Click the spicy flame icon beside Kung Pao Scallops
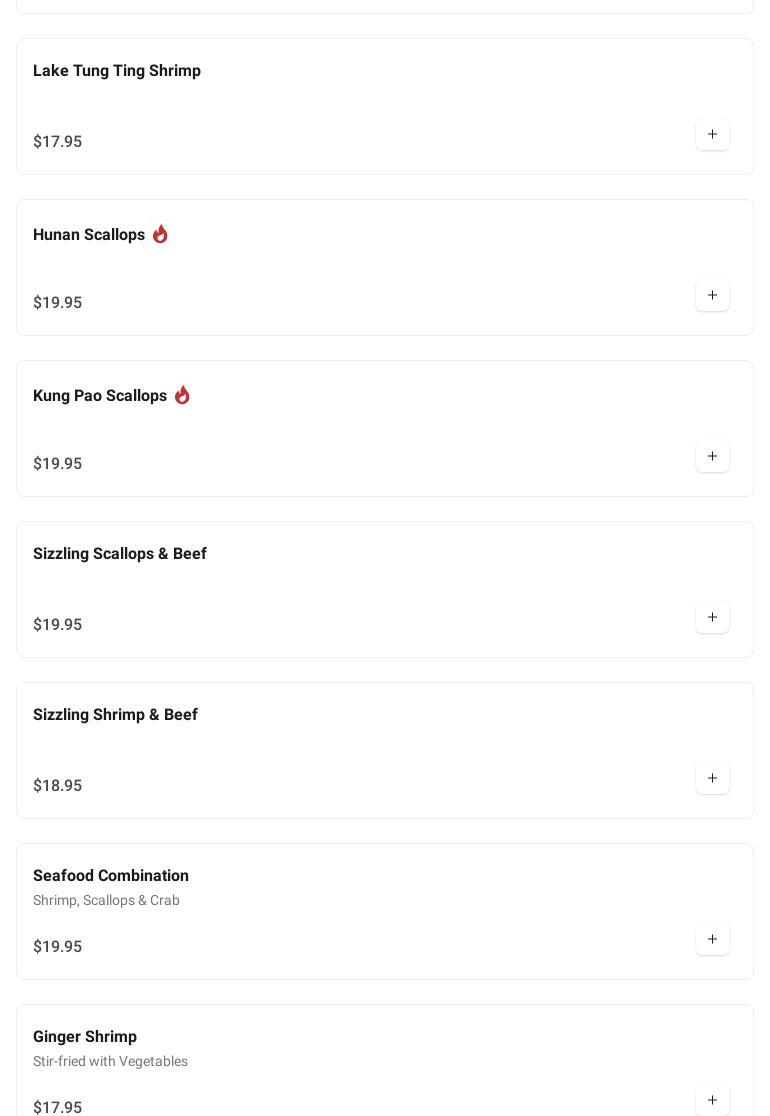Viewport: 770px width, 1116px height. tap(182, 395)
